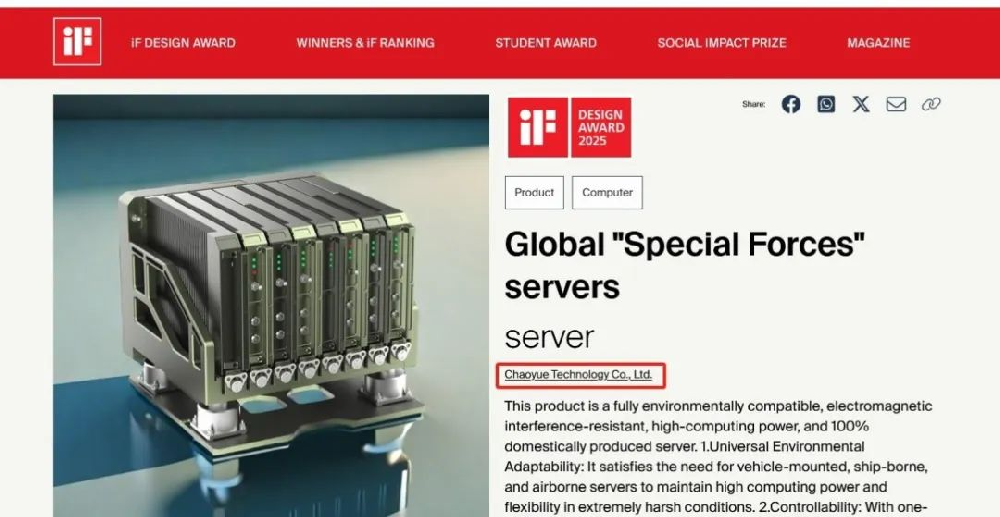Click the red iF award logo badge
Viewport: 1000px width, 517px height.
click(538, 127)
